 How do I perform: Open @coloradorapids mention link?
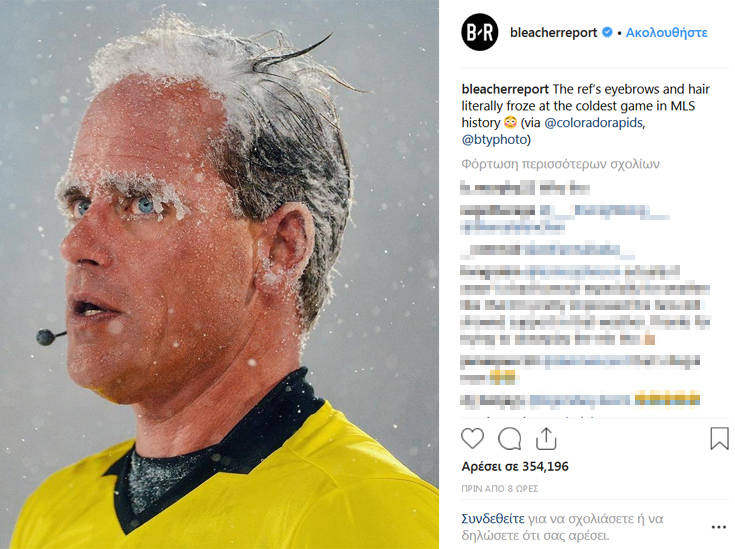pyautogui.click(x=593, y=123)
